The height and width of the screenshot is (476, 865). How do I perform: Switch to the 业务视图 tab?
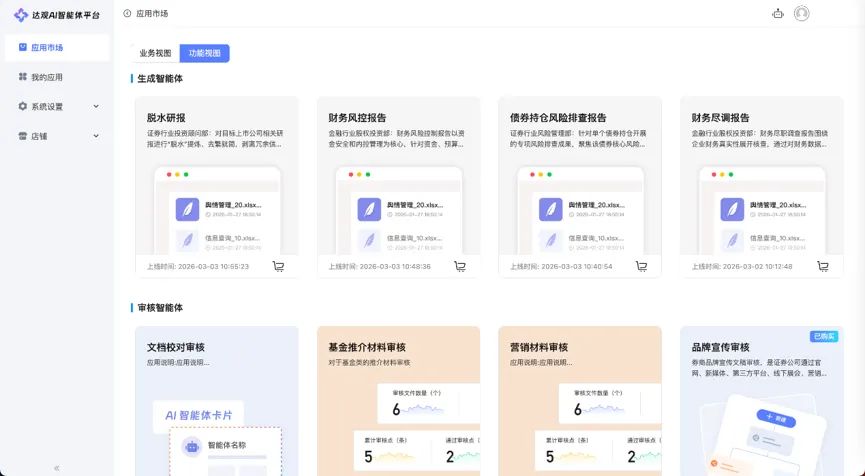click(156, 53)
